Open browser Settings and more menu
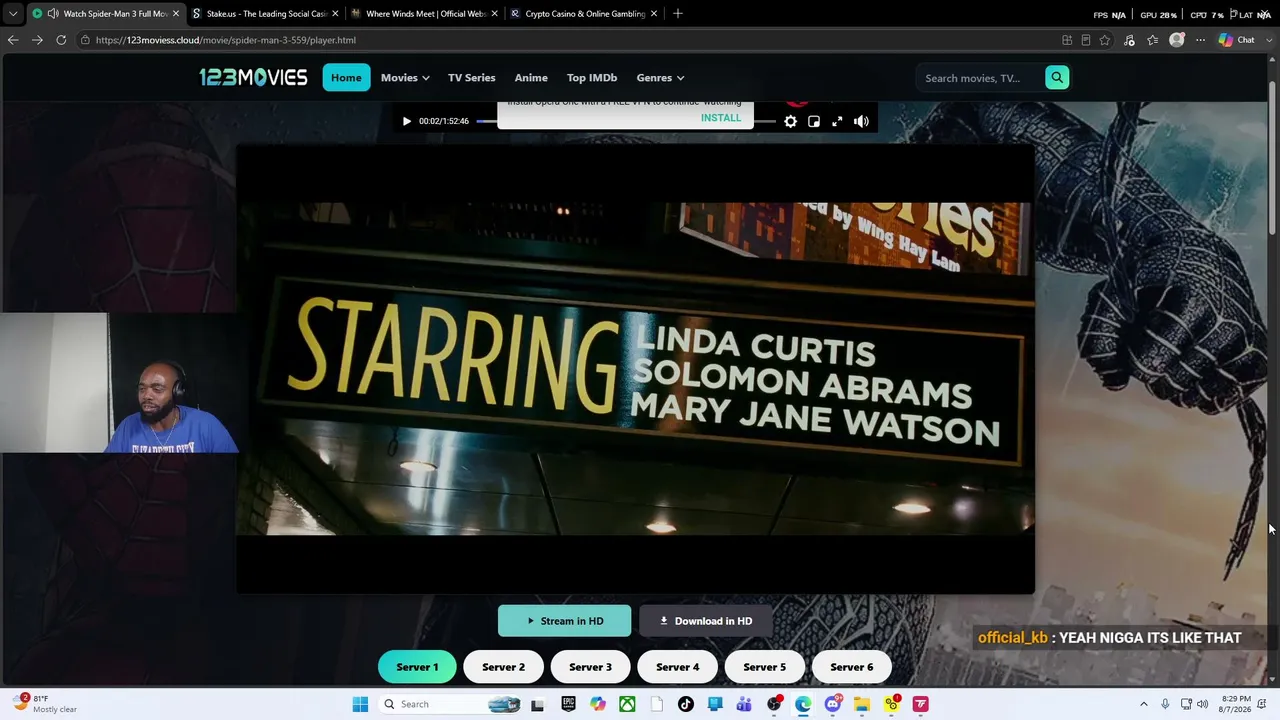Viewport: 1280px width, 720px height. click(1200, 40)
